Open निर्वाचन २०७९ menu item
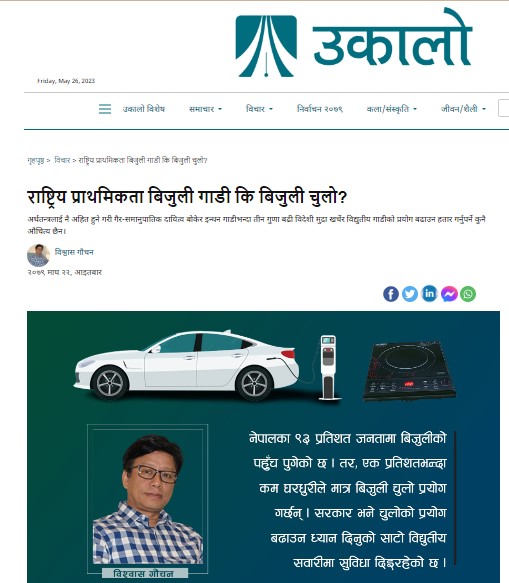The image size is (509, 583). [x=319, y=109]
